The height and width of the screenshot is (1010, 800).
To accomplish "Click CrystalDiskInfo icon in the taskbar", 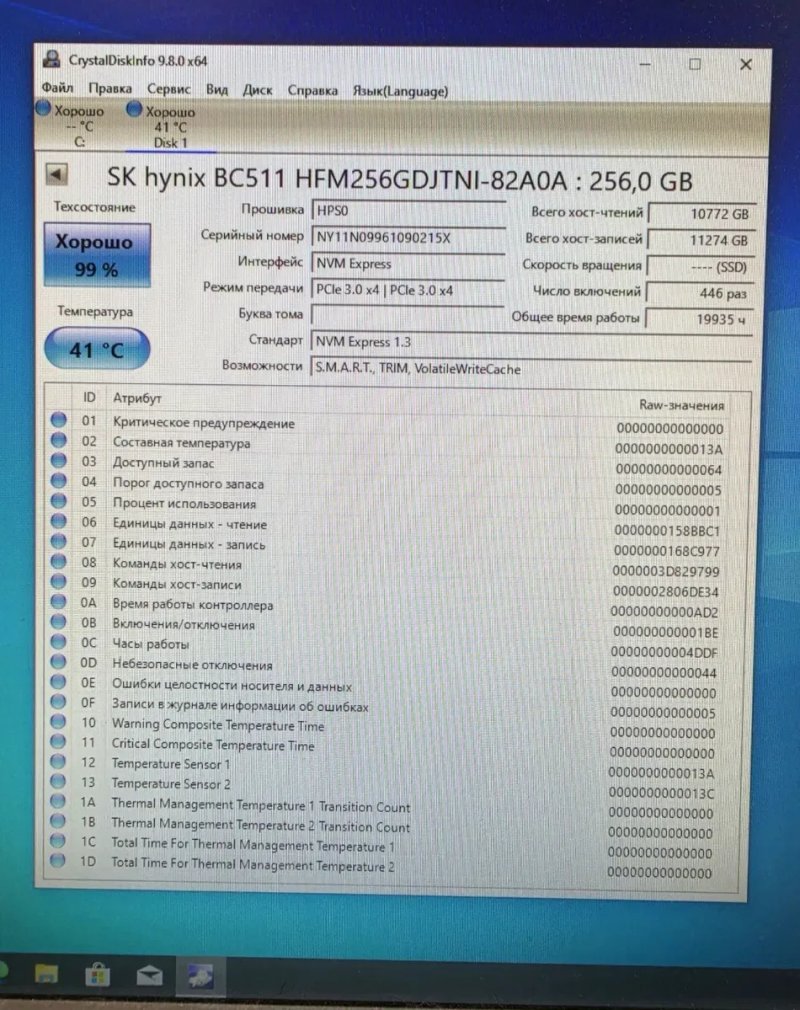I will point(201,976).
